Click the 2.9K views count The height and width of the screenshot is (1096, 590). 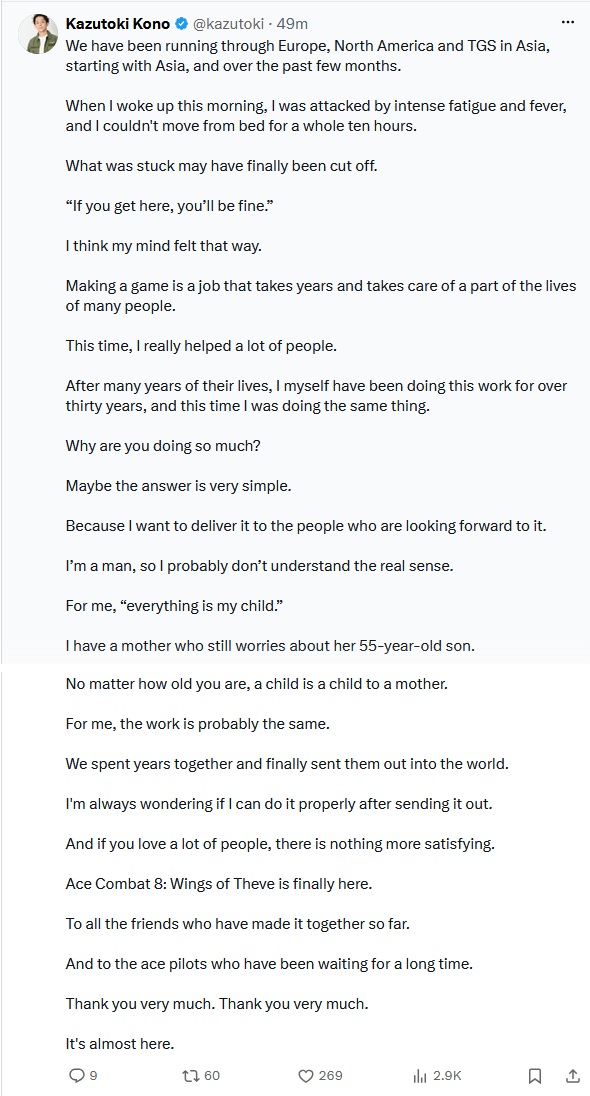point(447,1076)
